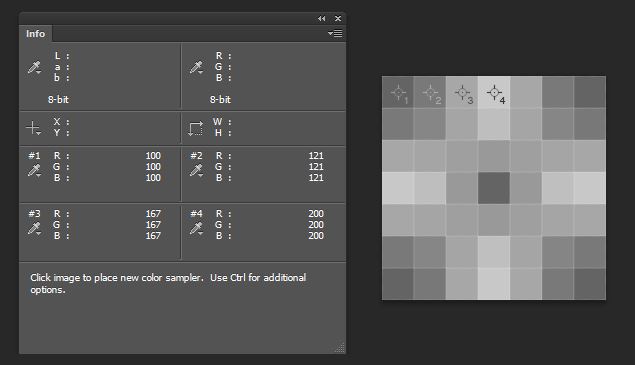Click the 8-bit label under RGB readout
This screenshot has width=635, height=365.
coord(220,99)
